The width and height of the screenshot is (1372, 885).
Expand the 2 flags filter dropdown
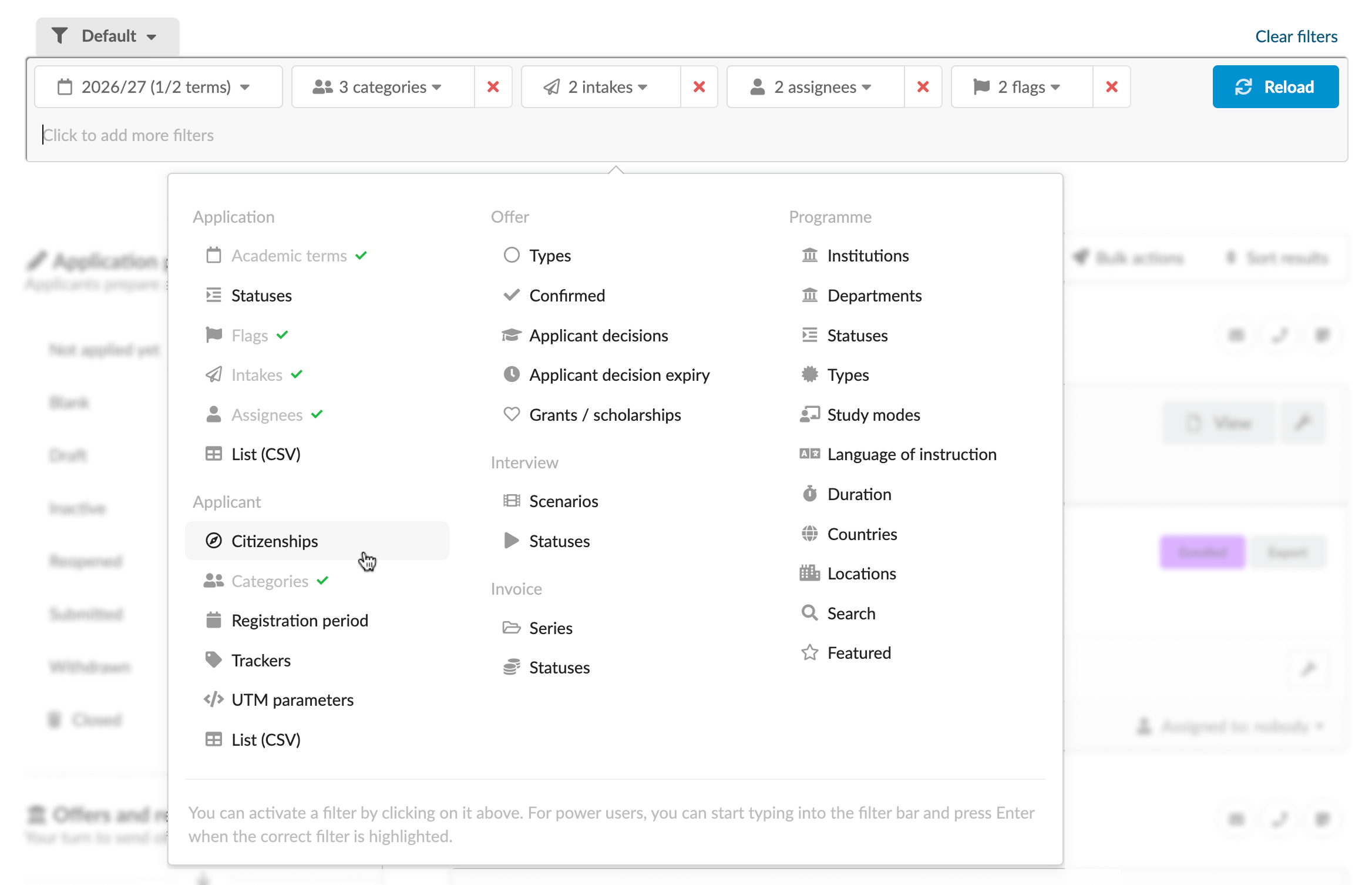point(1022,87)
